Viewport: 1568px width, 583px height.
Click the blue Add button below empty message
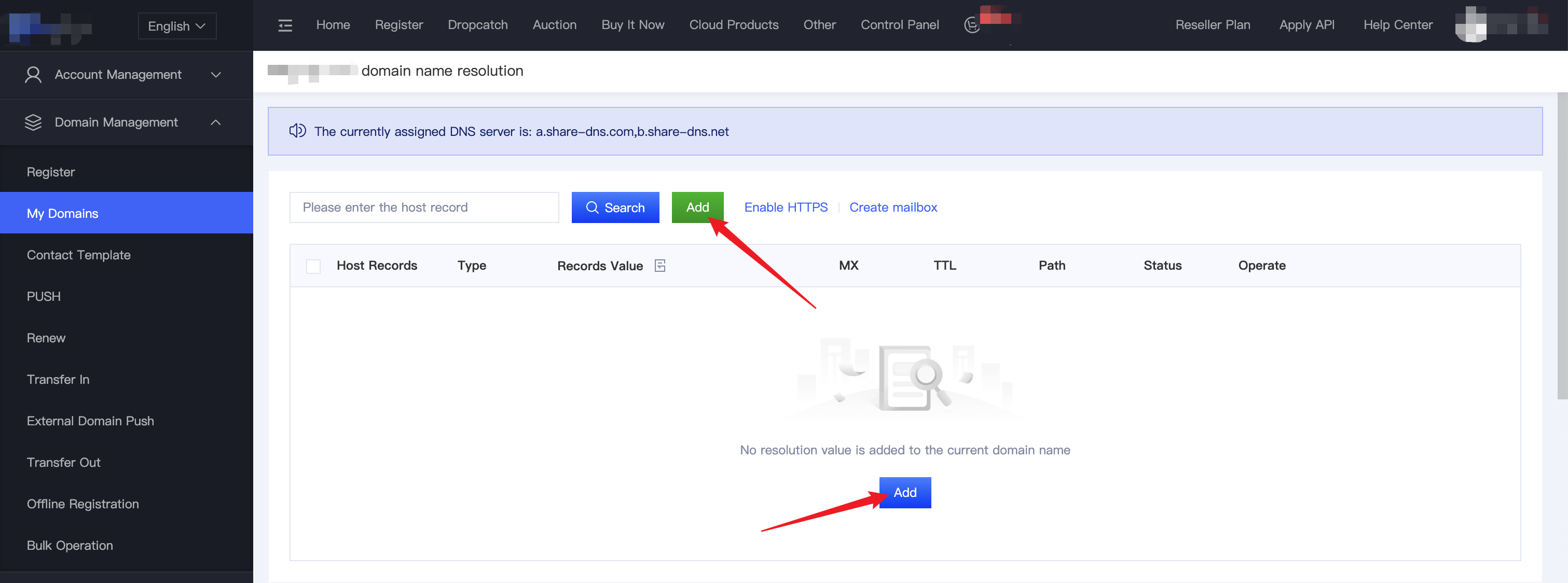pos(904,492)
